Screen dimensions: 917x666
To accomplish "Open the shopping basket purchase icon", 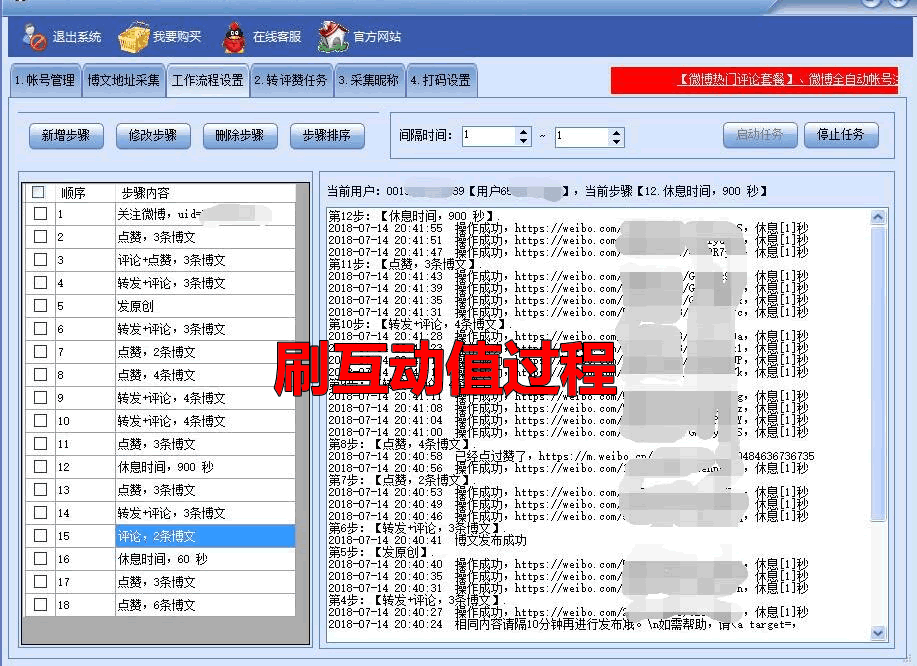I will (x=133, y=37).
